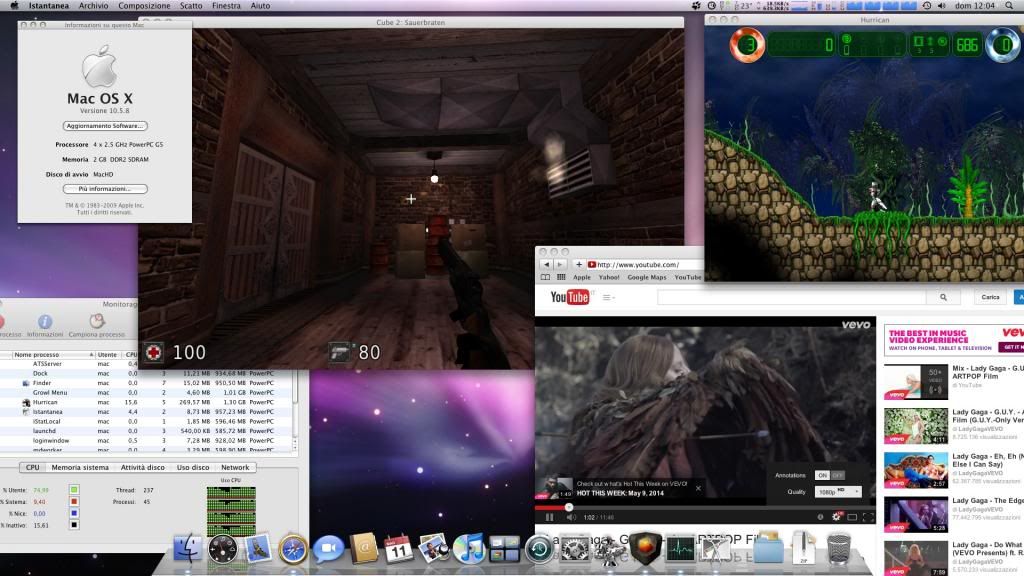Click Più informazioni button

pos(104,189)
